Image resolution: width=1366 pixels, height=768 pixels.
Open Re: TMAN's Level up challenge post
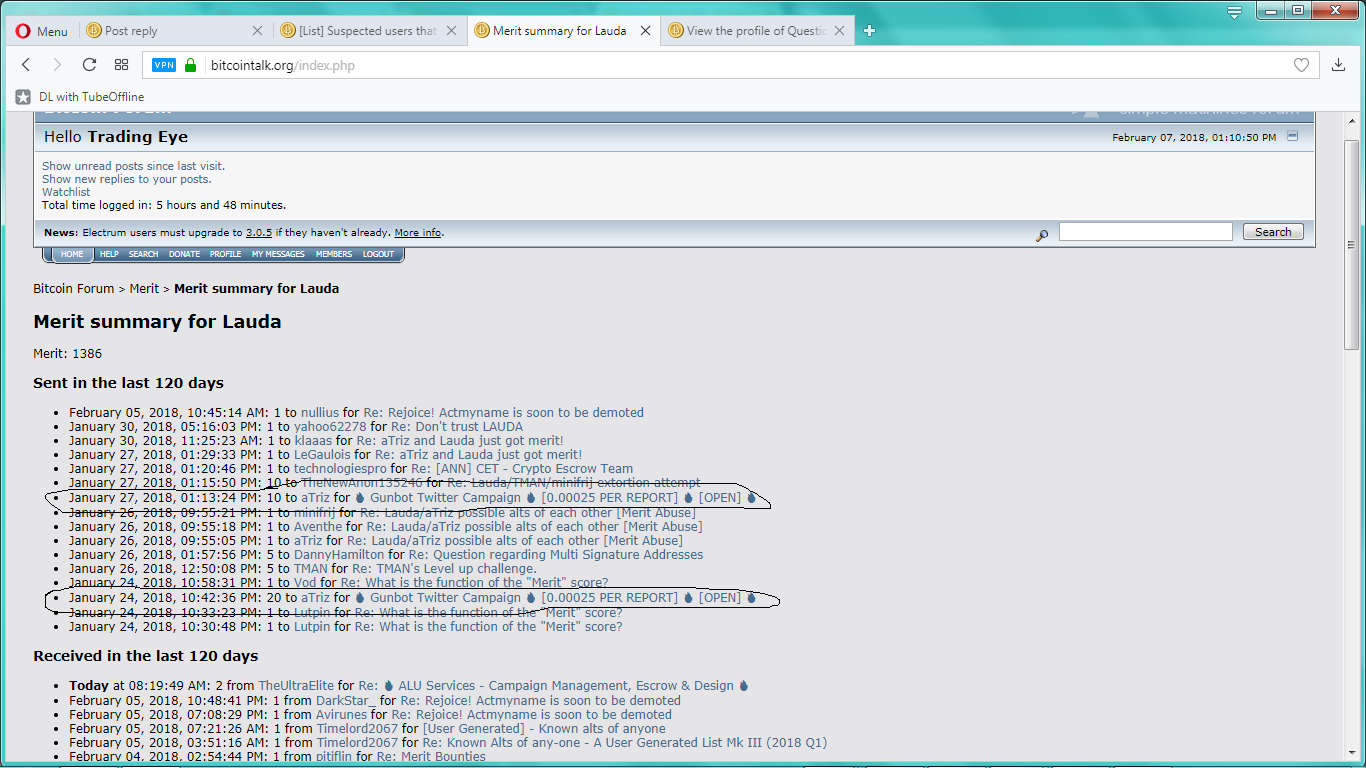tap(444, 568)
